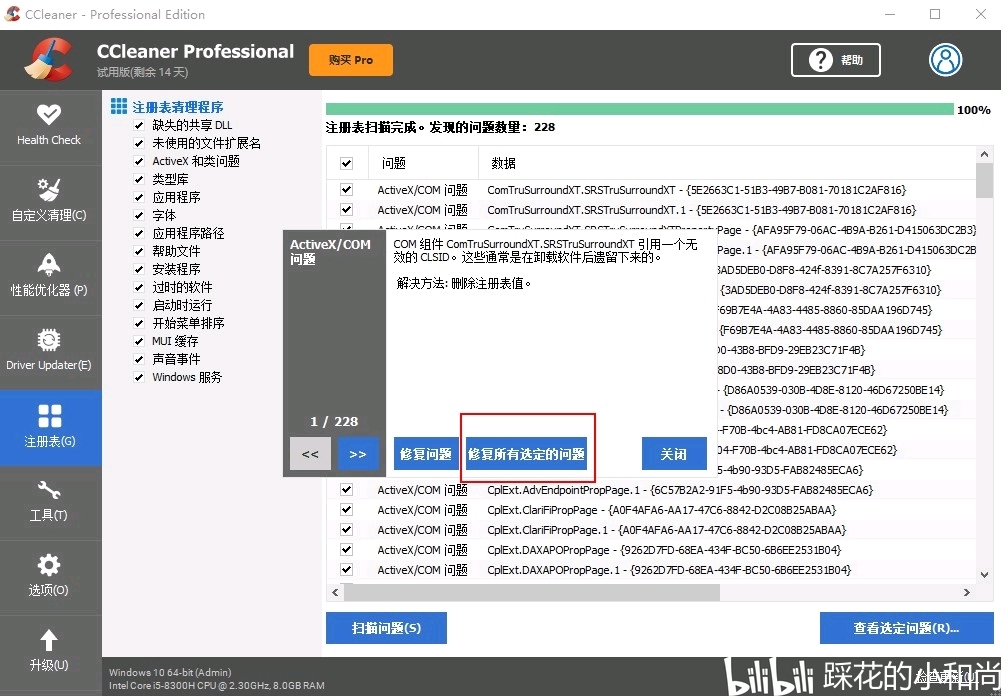Viewport: 1001px width, 696px height.
Task: Click the horizontal scrollbar right arrow
Action: (x=967, y=593)
